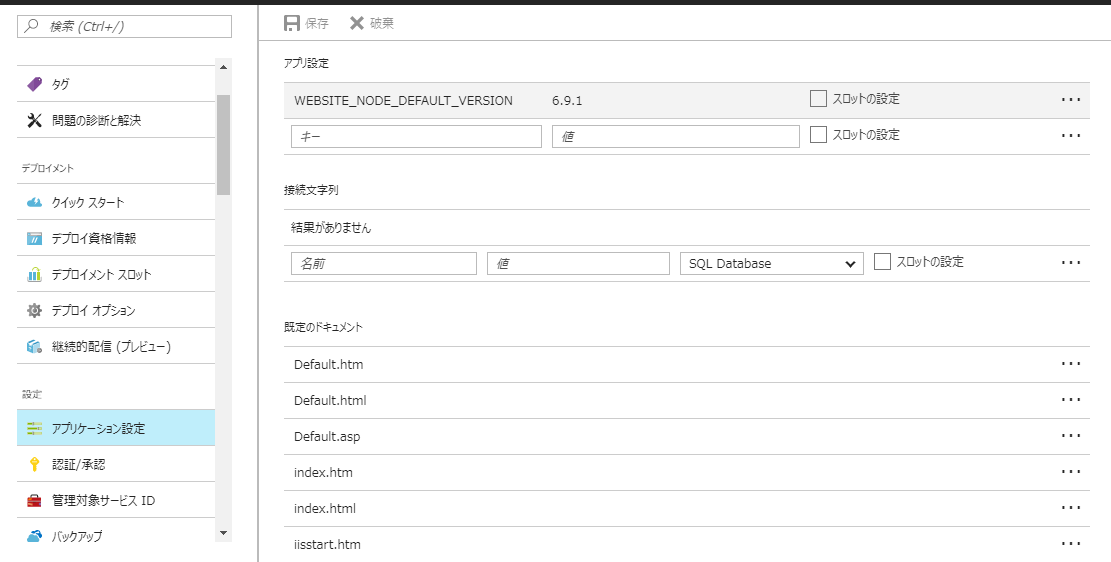
Task: Open the ellipsis menu for Default.htm
Action: 1071,364
